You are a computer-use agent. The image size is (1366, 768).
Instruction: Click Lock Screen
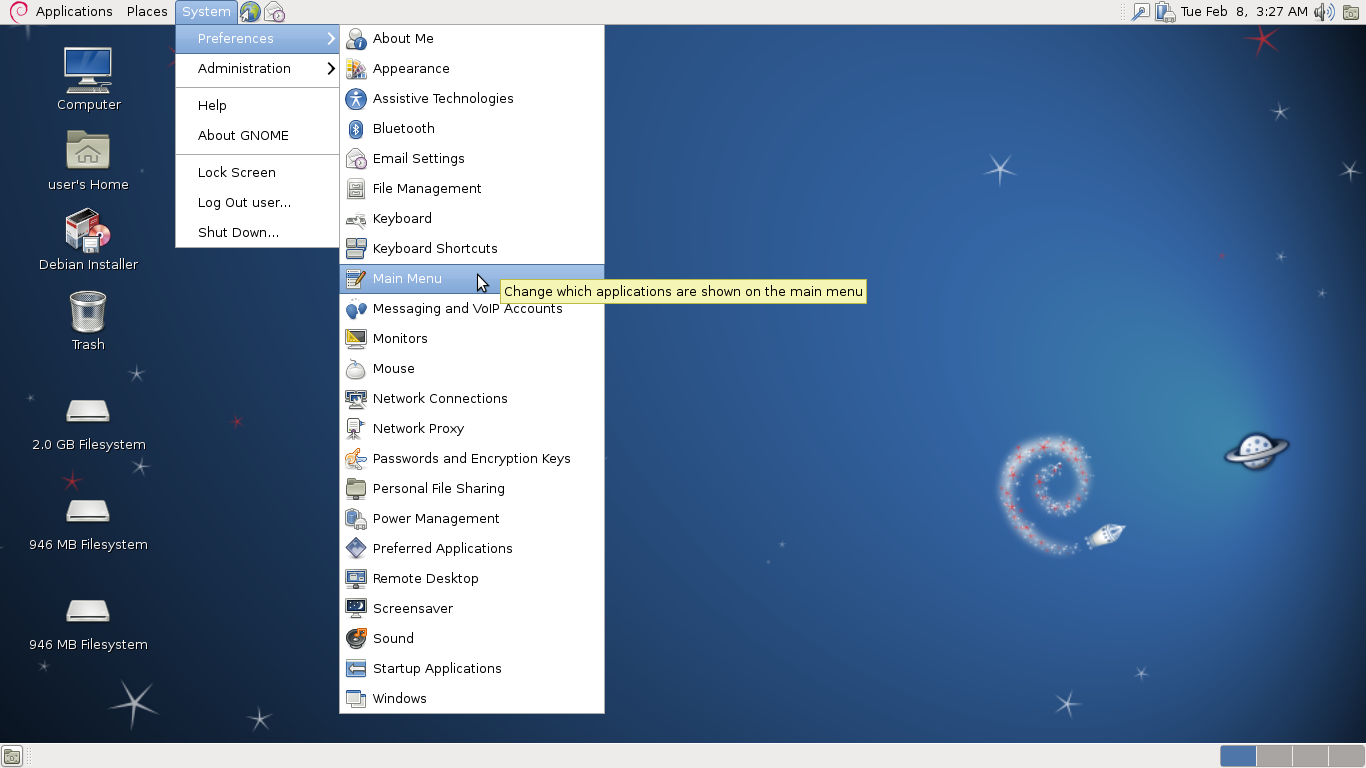click(x=236, y=172)
